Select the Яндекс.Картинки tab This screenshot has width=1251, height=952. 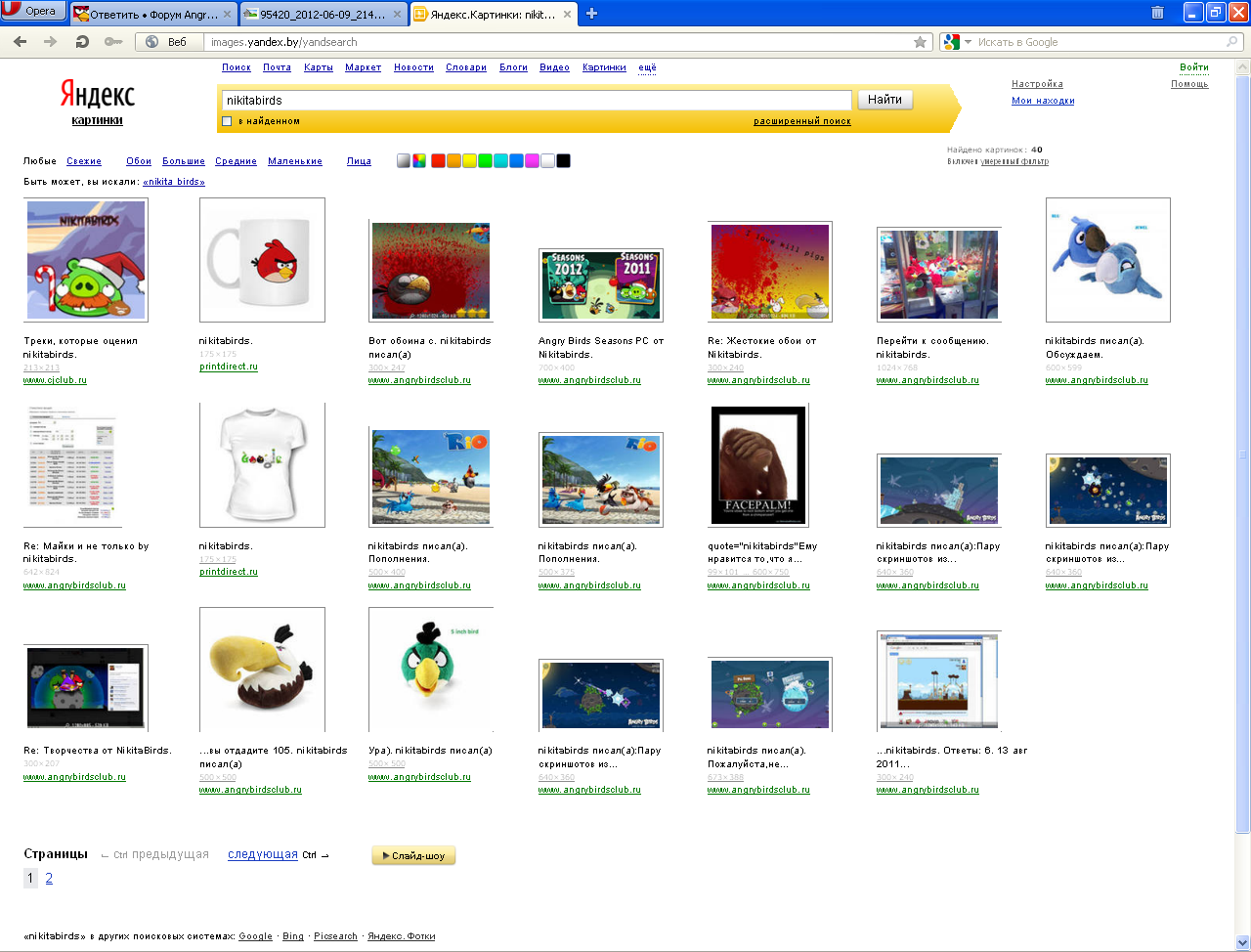click(x=494, y=15)
